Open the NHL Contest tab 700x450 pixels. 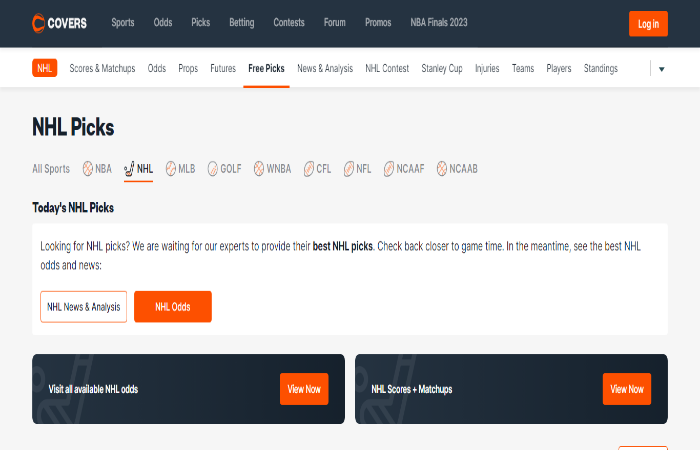387,68
